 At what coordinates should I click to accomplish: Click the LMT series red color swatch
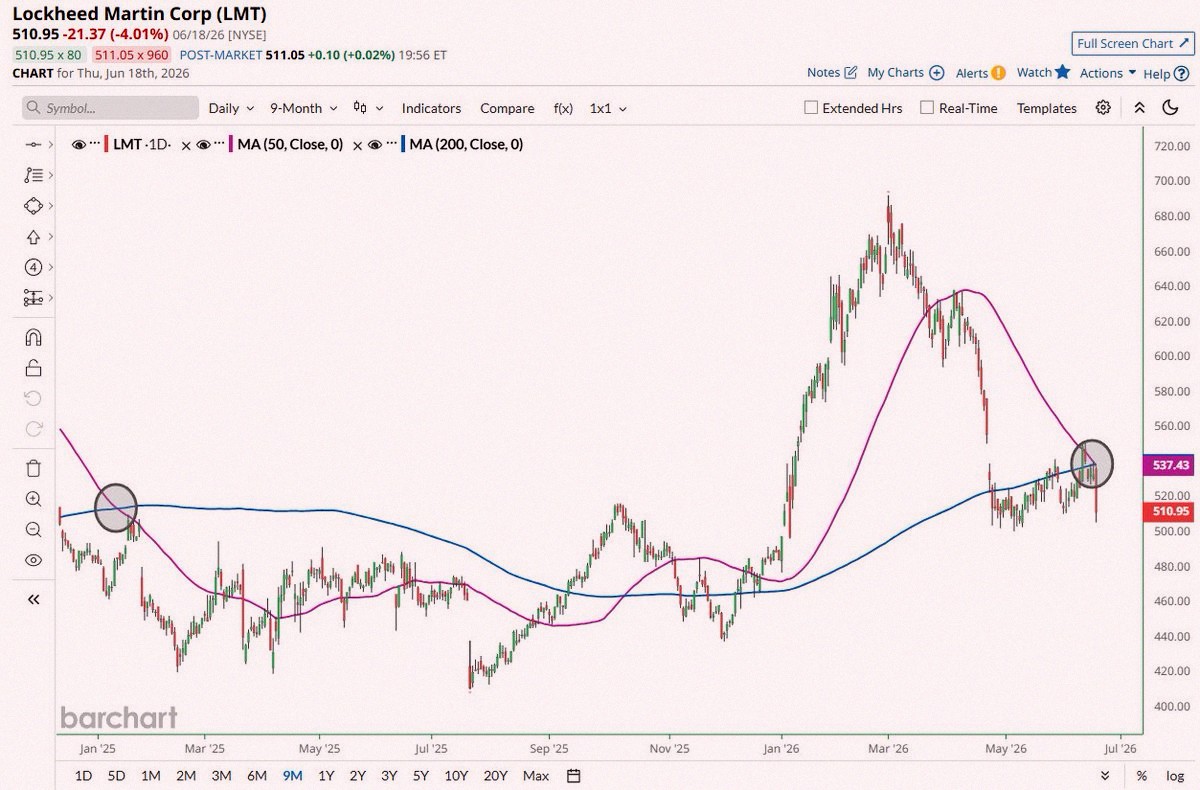[x=106, y=145]
